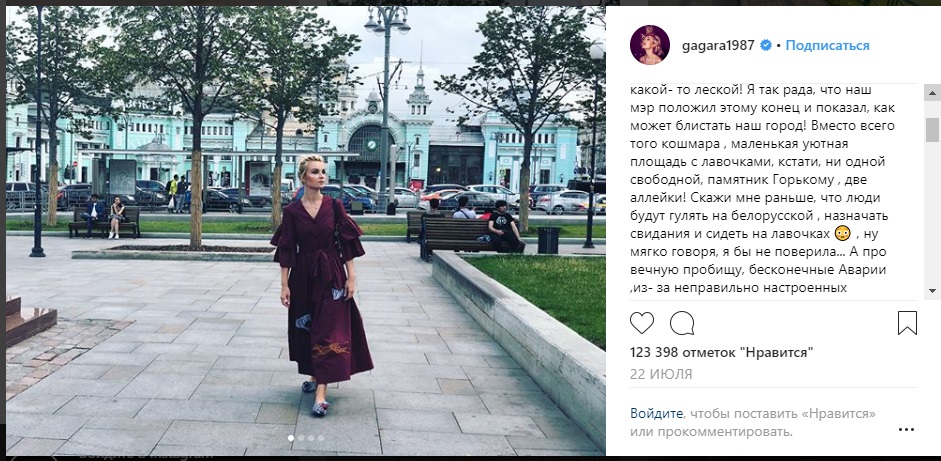Screen dimensions: 941x461
Task: Click the Войдите login link
Action: pos(657,413)
